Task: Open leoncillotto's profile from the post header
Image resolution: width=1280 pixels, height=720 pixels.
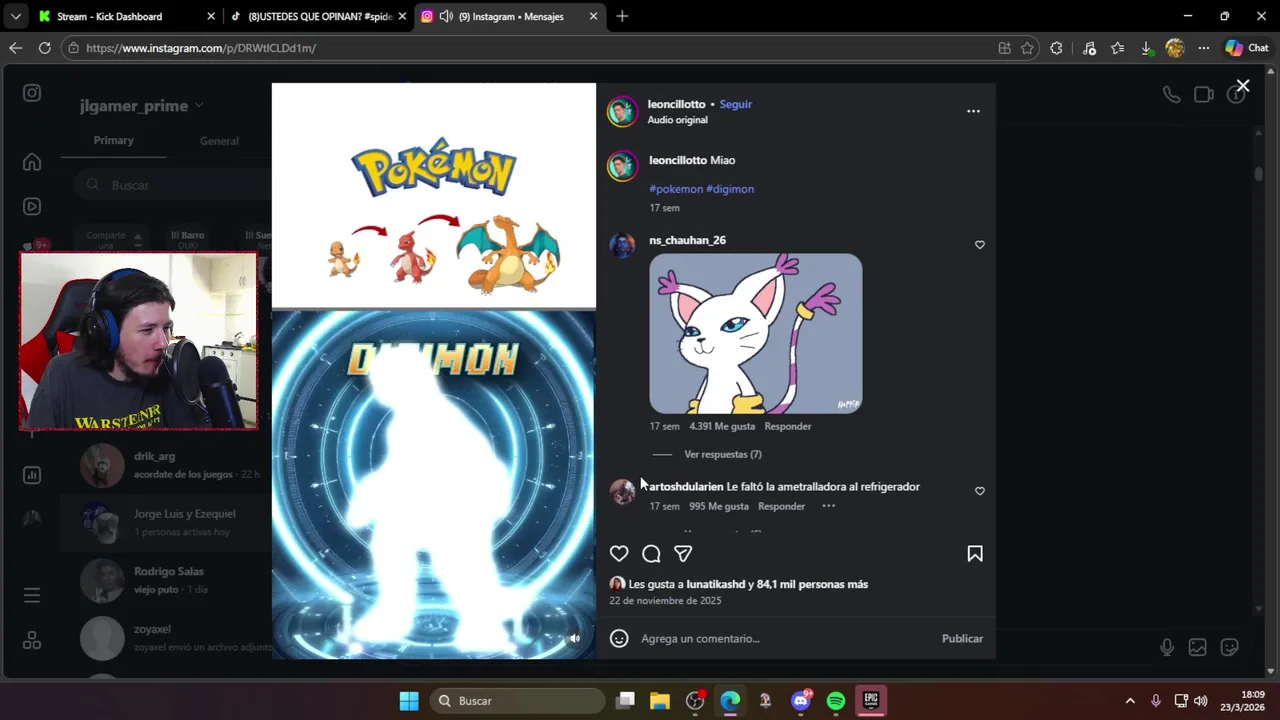Action: [676, 104]
